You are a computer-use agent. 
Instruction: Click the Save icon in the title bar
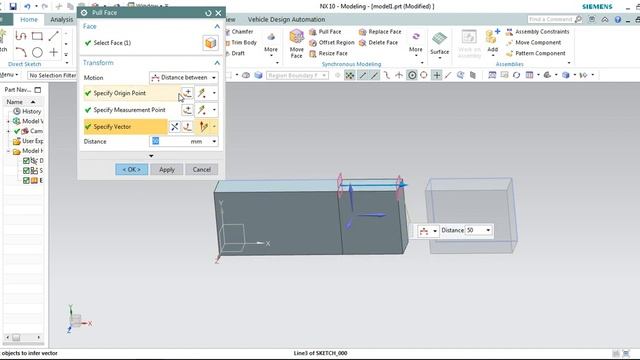[13, 6]
